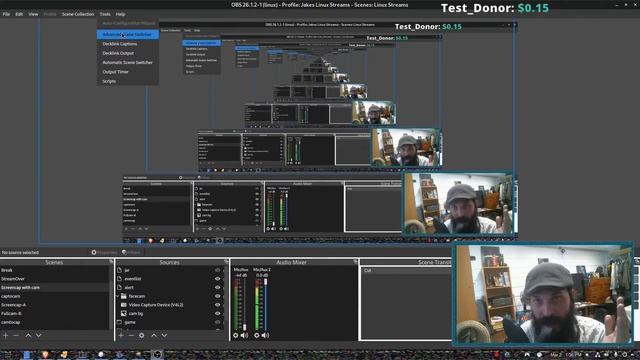Select Auto-Configuration Wizard in Tools menu

point(128,23)
